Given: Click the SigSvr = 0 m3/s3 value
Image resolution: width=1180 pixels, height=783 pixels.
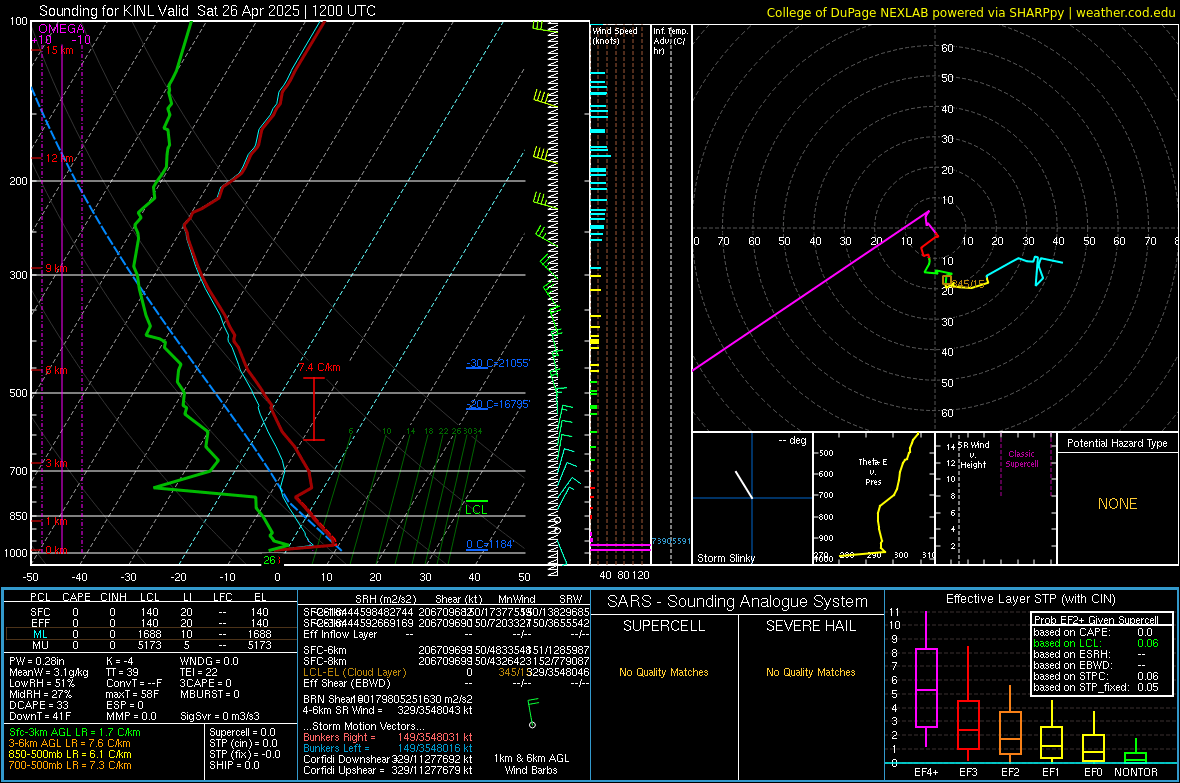Looking at the screenshot, I should [x=220, y=716].
